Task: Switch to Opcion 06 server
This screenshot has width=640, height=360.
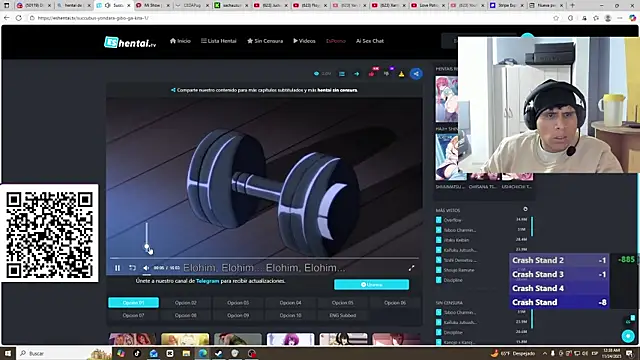Action: (x=395, y=303)
